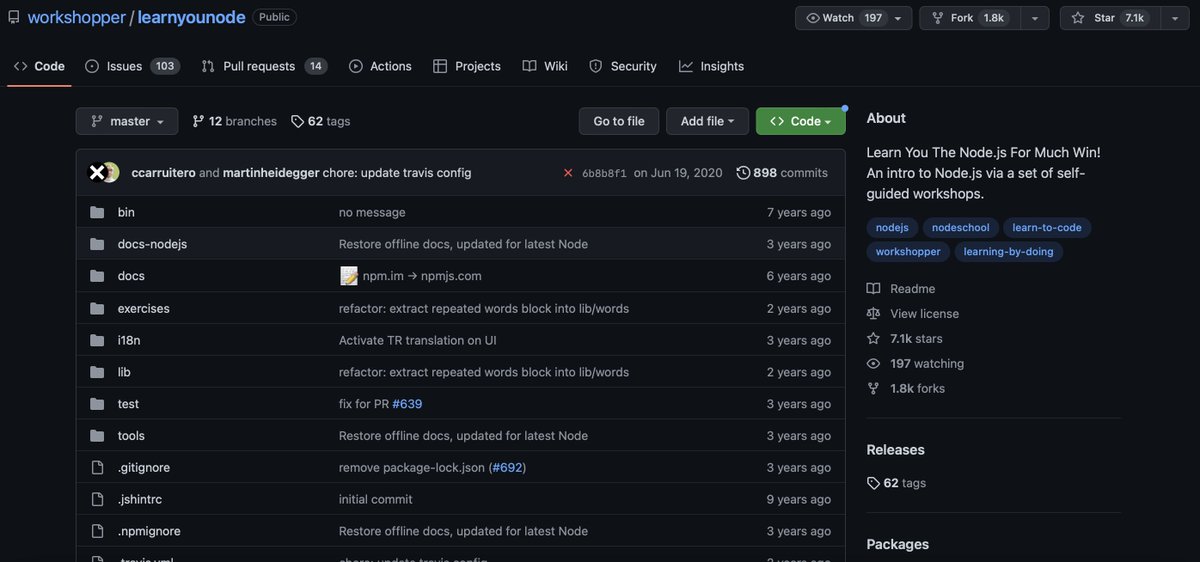Open 'Activate TR translation on UI' commit
Screen dimensions: 1200x562
418,340
